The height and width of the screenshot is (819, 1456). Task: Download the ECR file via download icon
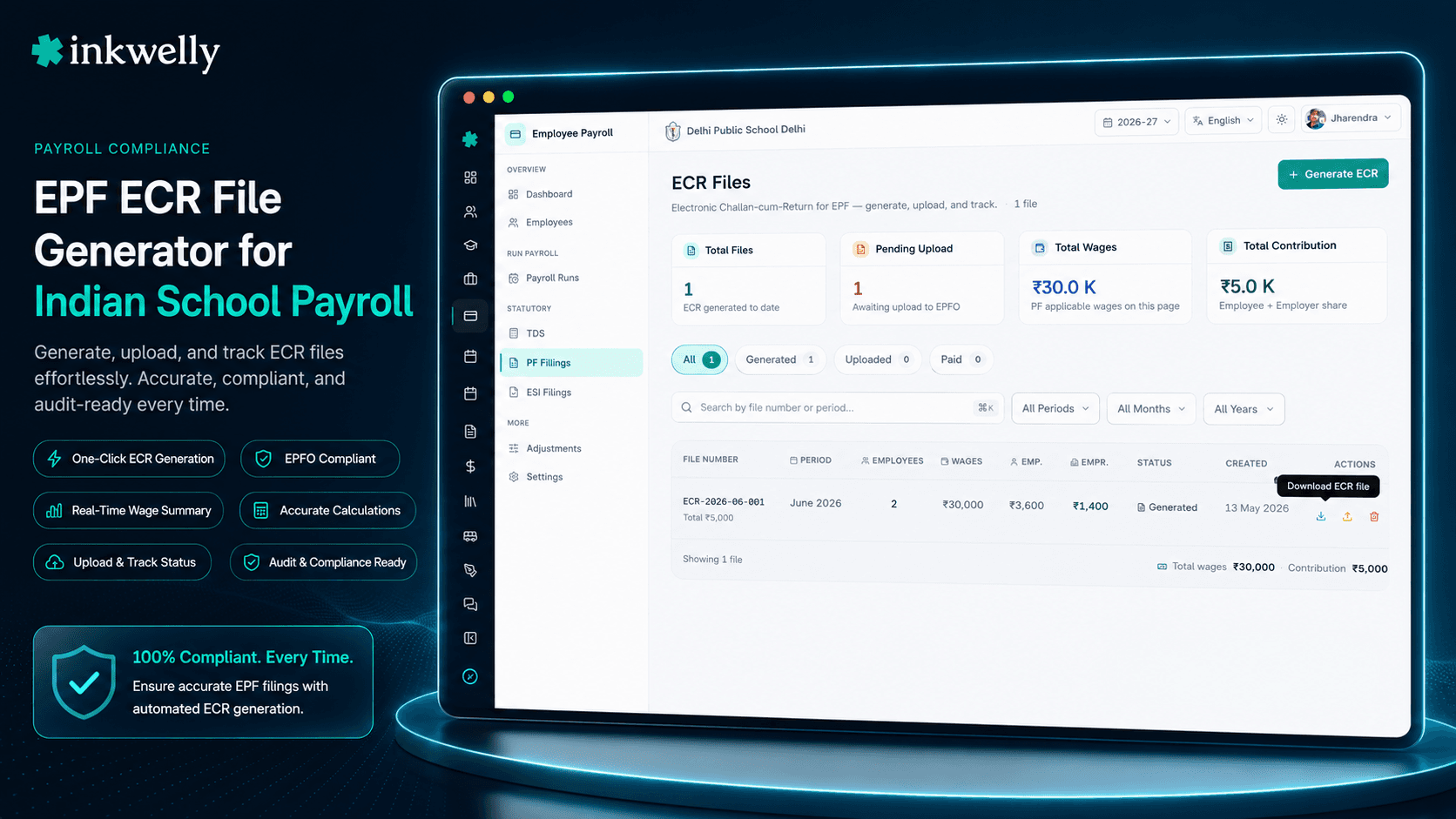pyautogui.click(x=1321, y=516)
